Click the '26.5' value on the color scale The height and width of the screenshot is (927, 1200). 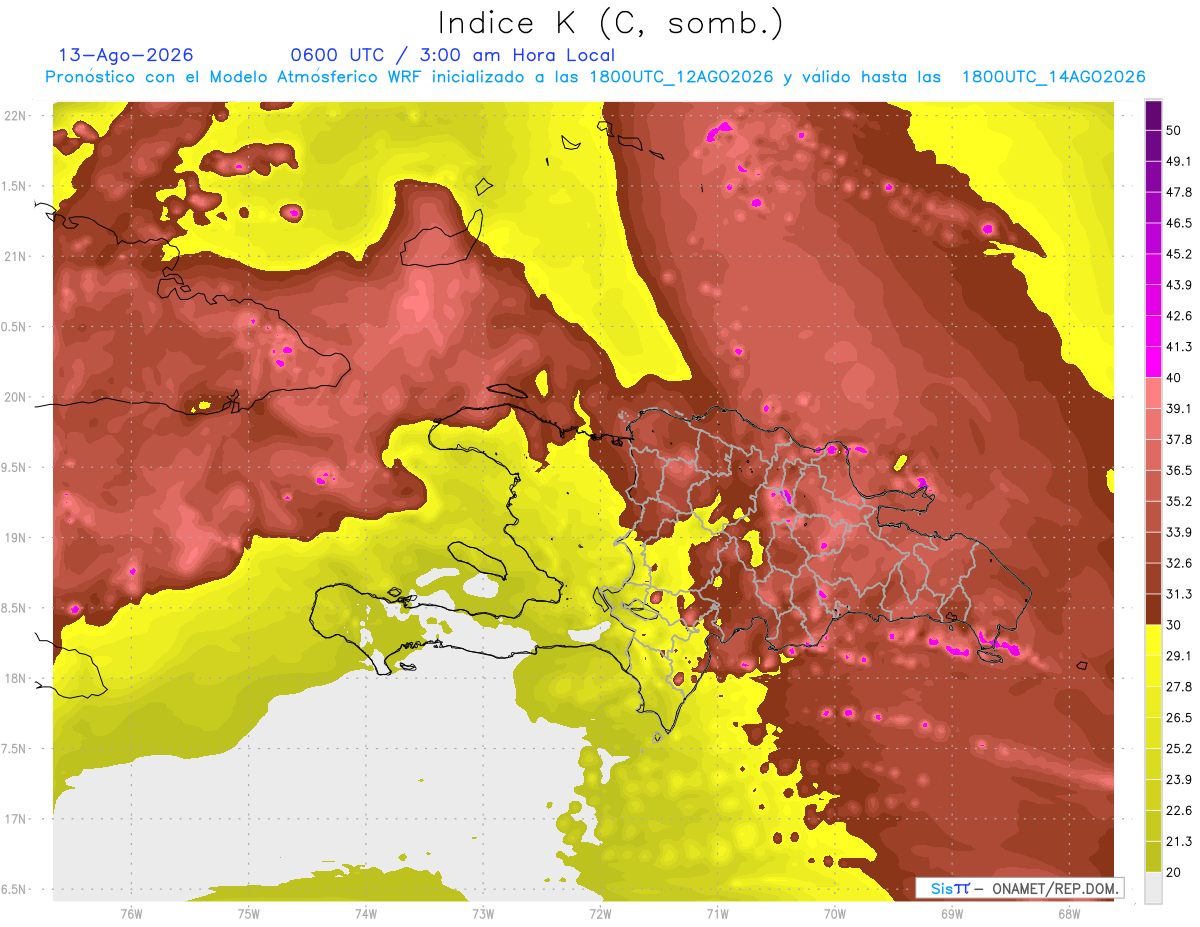point(1179,718)
